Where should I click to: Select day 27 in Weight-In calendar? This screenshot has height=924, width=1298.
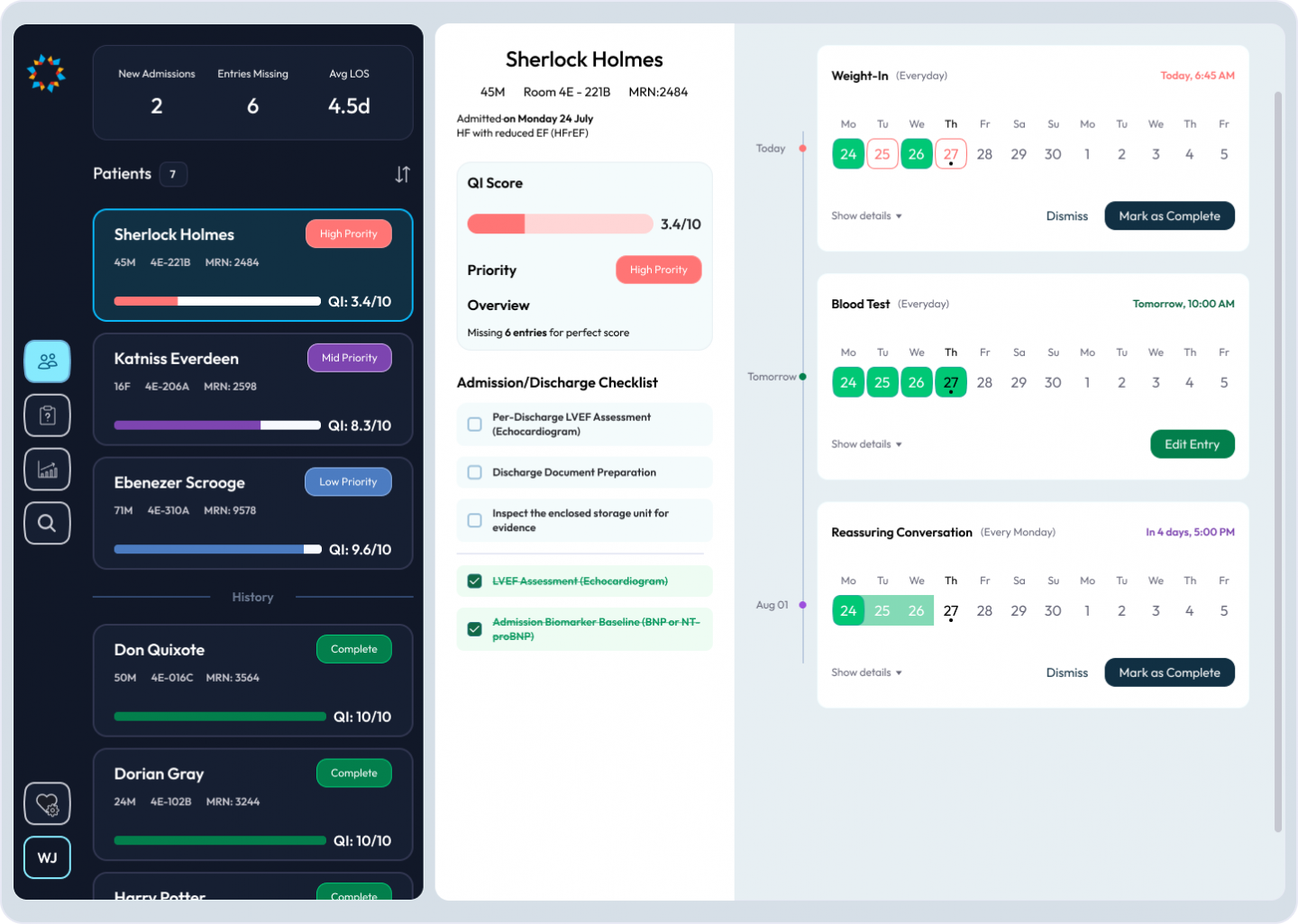(x=951, y=154)
